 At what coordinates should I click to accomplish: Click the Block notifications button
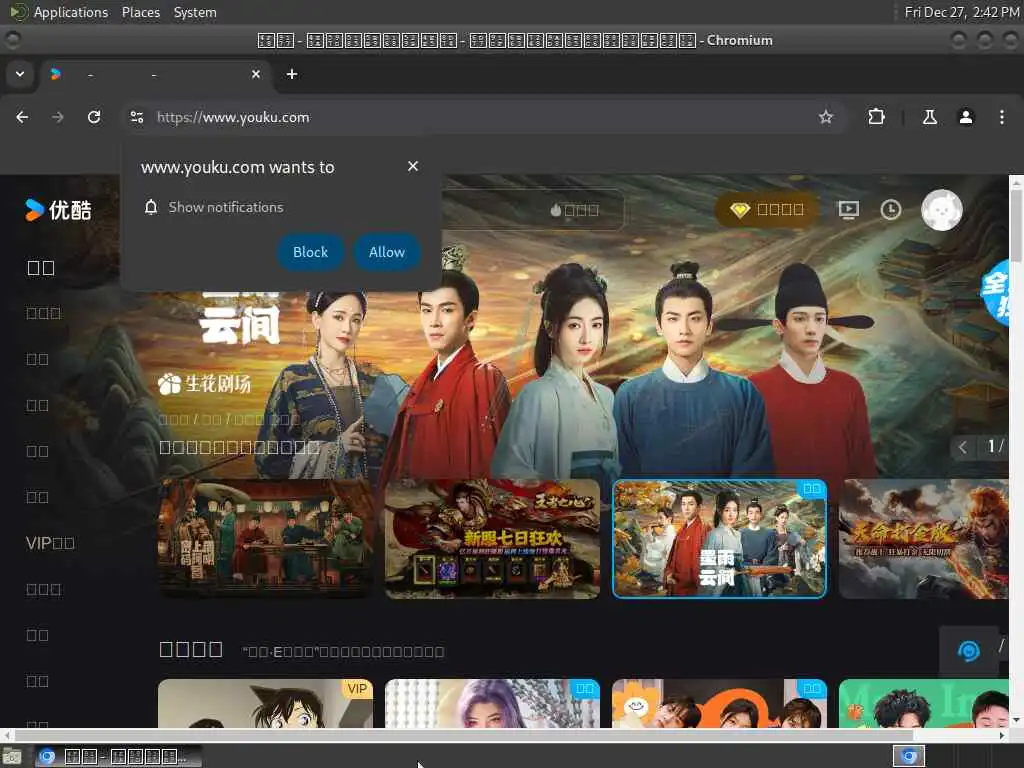tap(310, 252)
